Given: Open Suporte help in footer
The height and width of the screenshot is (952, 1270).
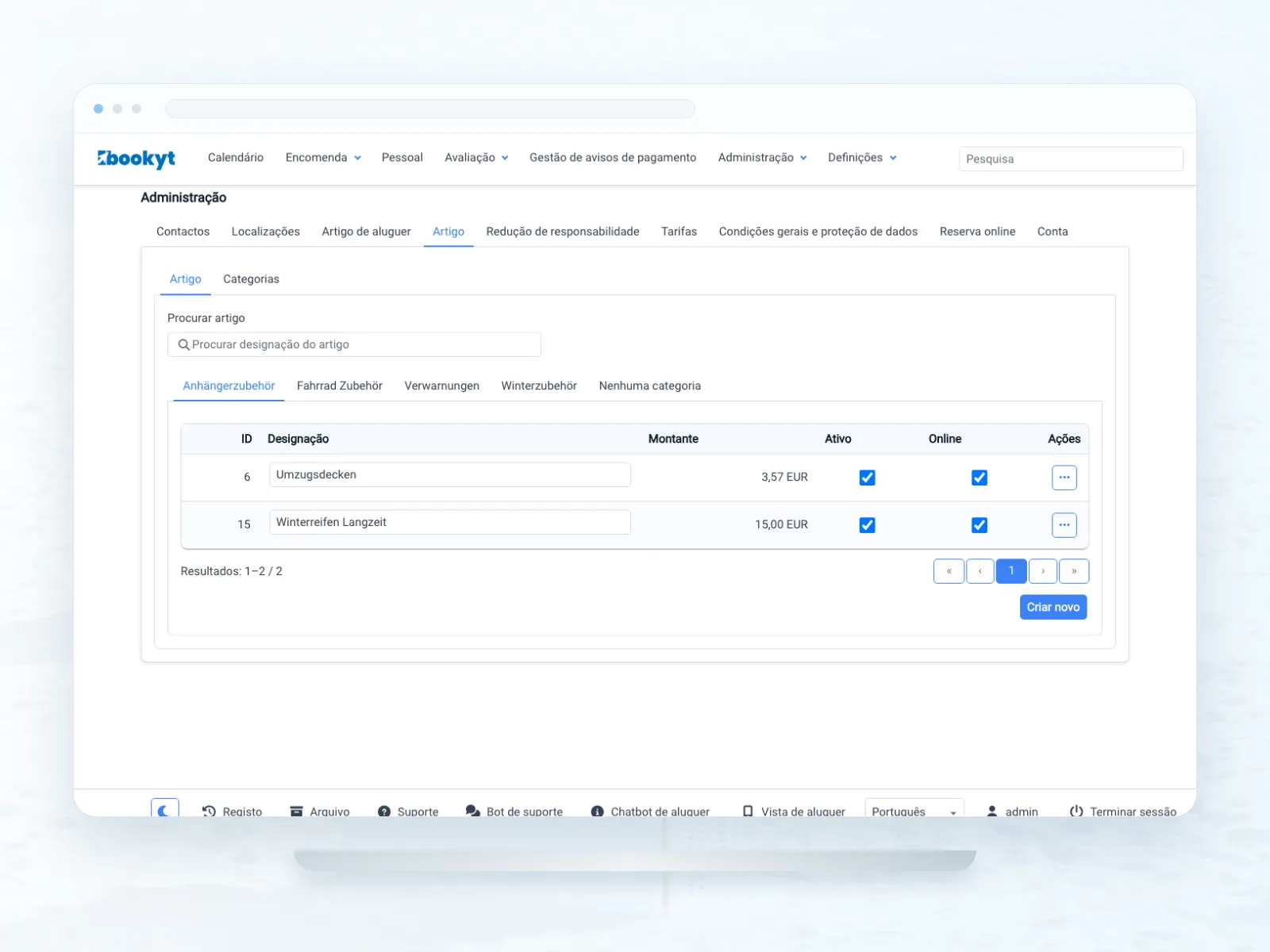Looking at the screenshot, I should (x=408, y=811).
